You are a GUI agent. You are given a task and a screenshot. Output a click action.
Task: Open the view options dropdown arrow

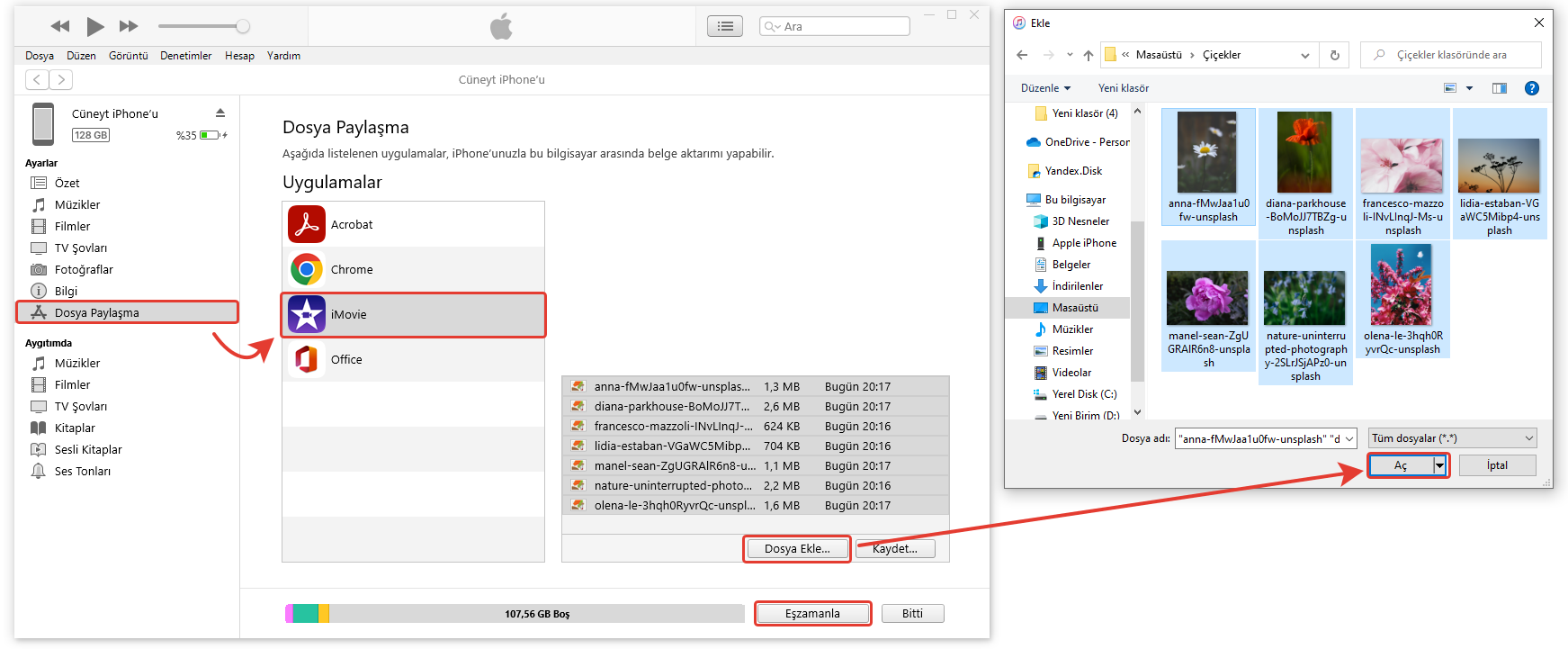(x=1469, y=88)
